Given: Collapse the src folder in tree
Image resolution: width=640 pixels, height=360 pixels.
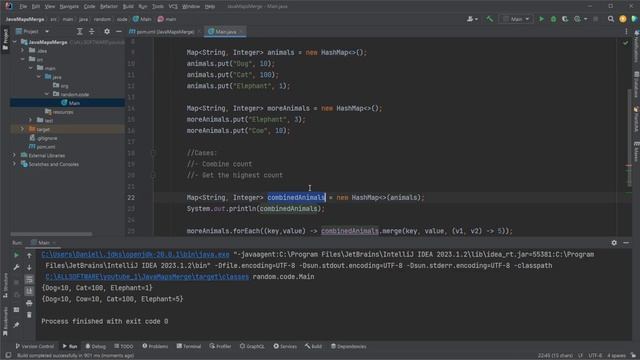Looking at the screenshot, I should point(23,59).
